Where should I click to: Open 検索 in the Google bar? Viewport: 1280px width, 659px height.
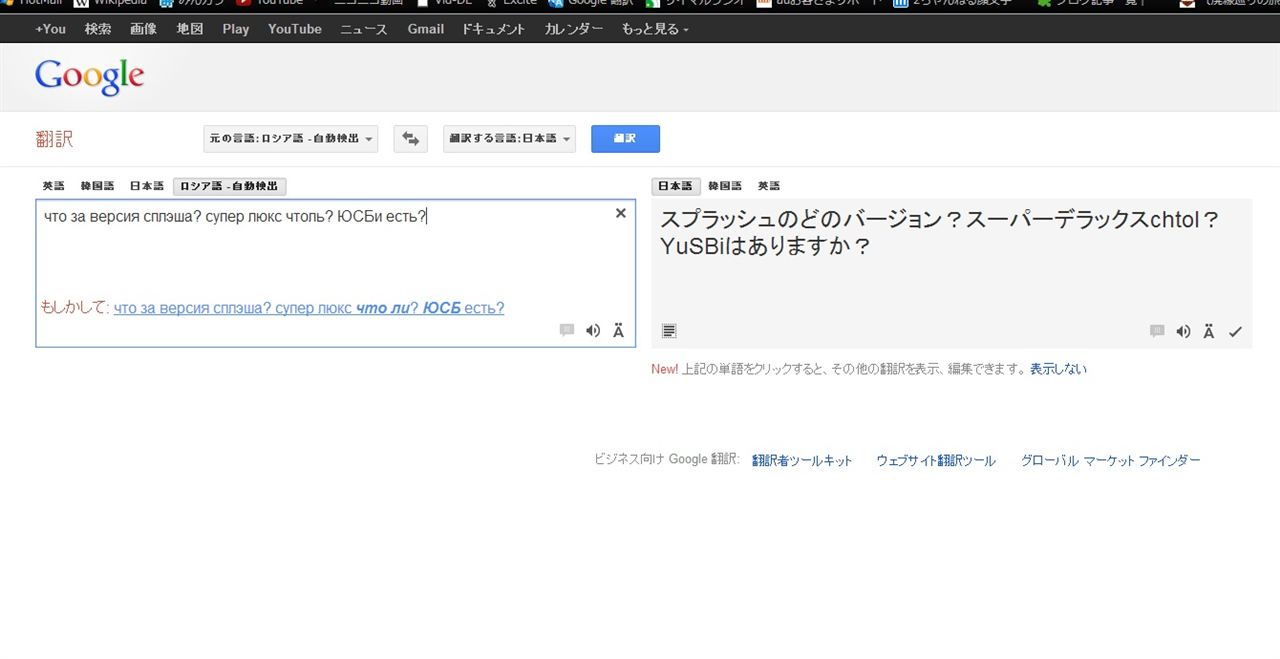pos(98,29)
